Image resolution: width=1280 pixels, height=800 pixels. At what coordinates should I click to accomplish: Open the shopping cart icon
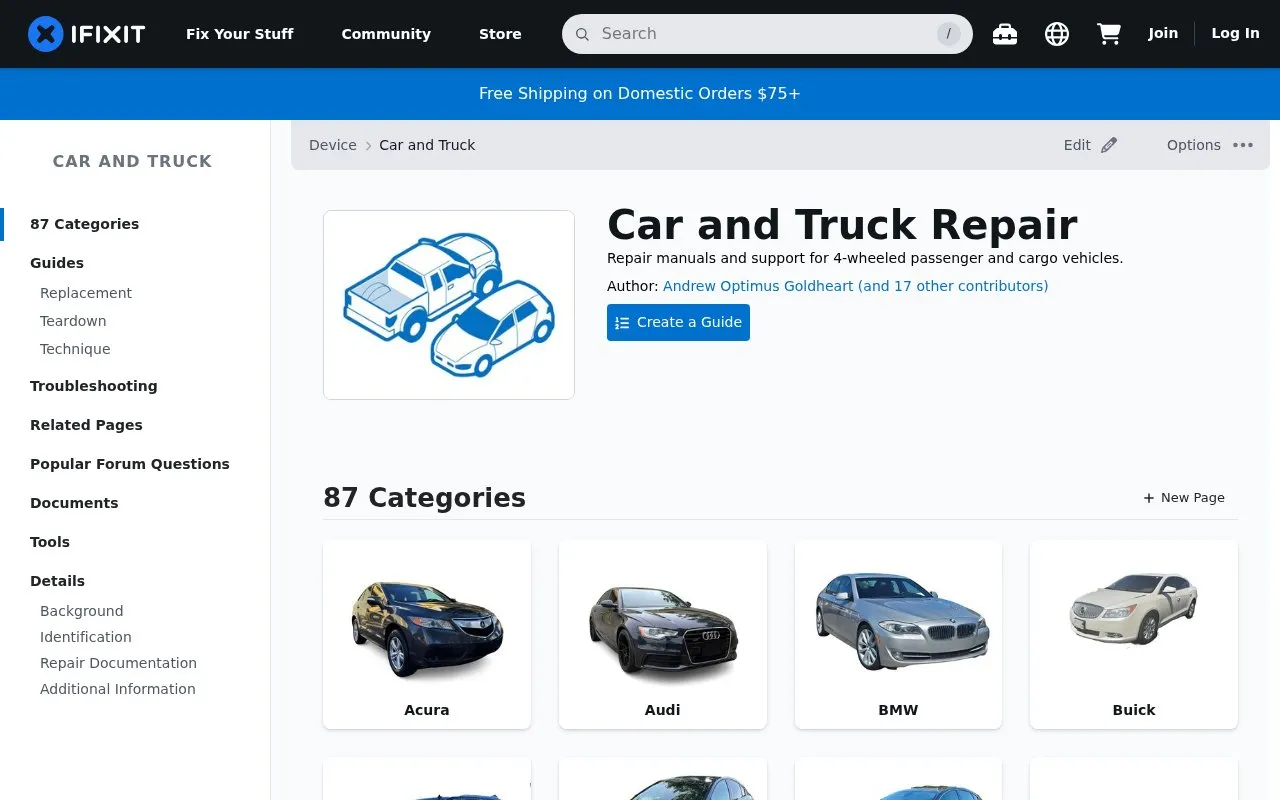coord(1109,34)
